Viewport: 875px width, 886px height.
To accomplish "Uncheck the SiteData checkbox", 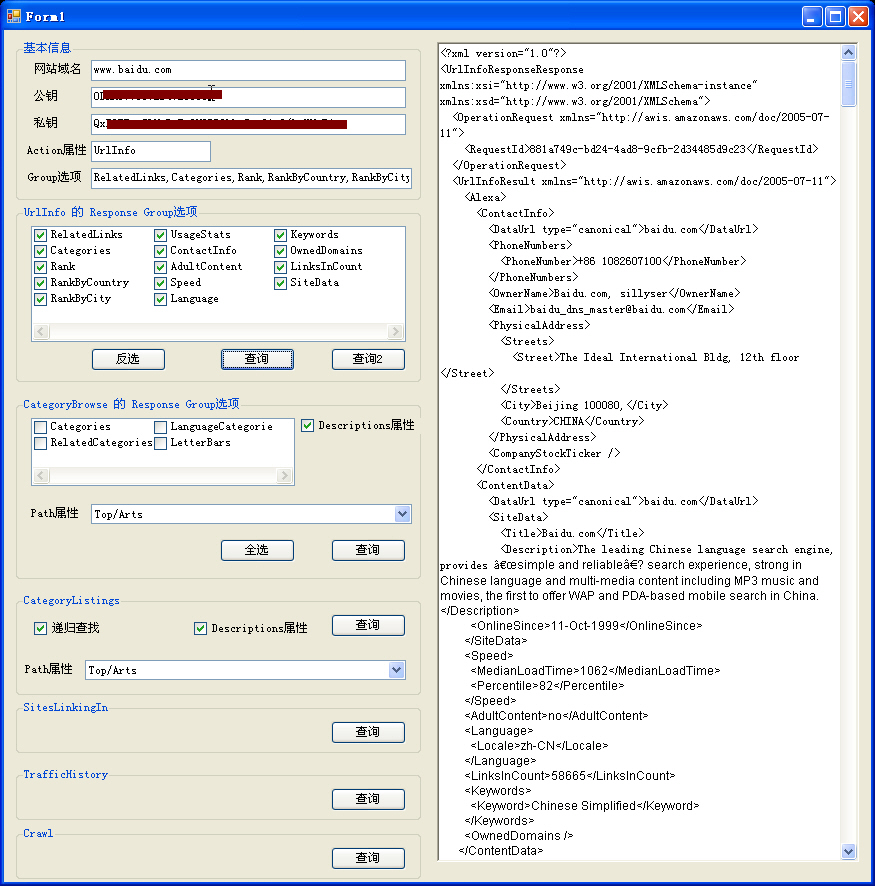I will [x=280, y=283].
